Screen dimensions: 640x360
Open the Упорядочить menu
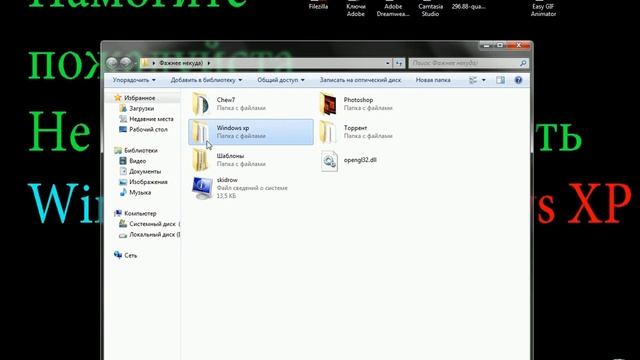[x=134, y=80]
